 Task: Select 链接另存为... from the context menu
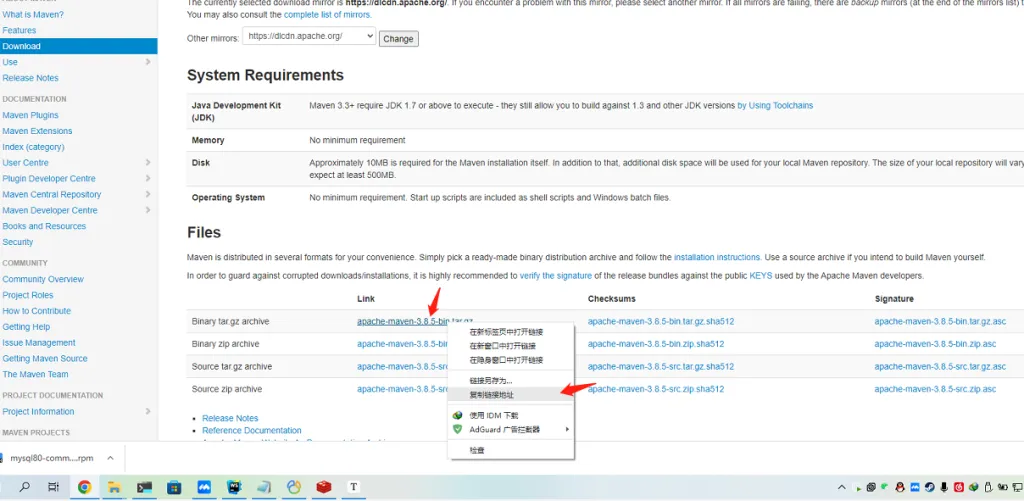point(491,380)
